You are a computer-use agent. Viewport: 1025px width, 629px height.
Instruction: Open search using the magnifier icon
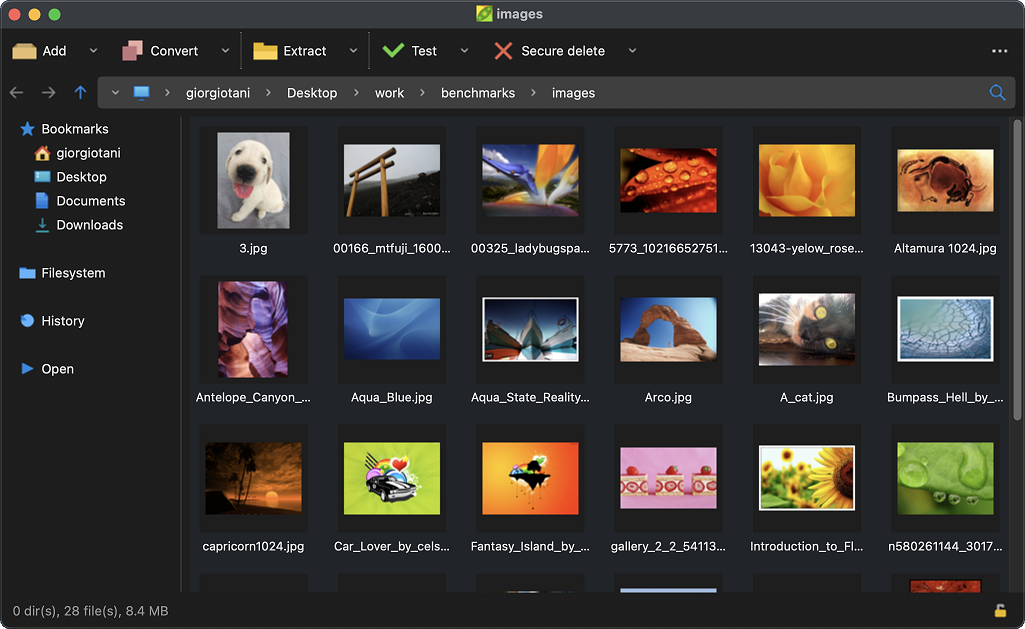(x=997, y=92)
